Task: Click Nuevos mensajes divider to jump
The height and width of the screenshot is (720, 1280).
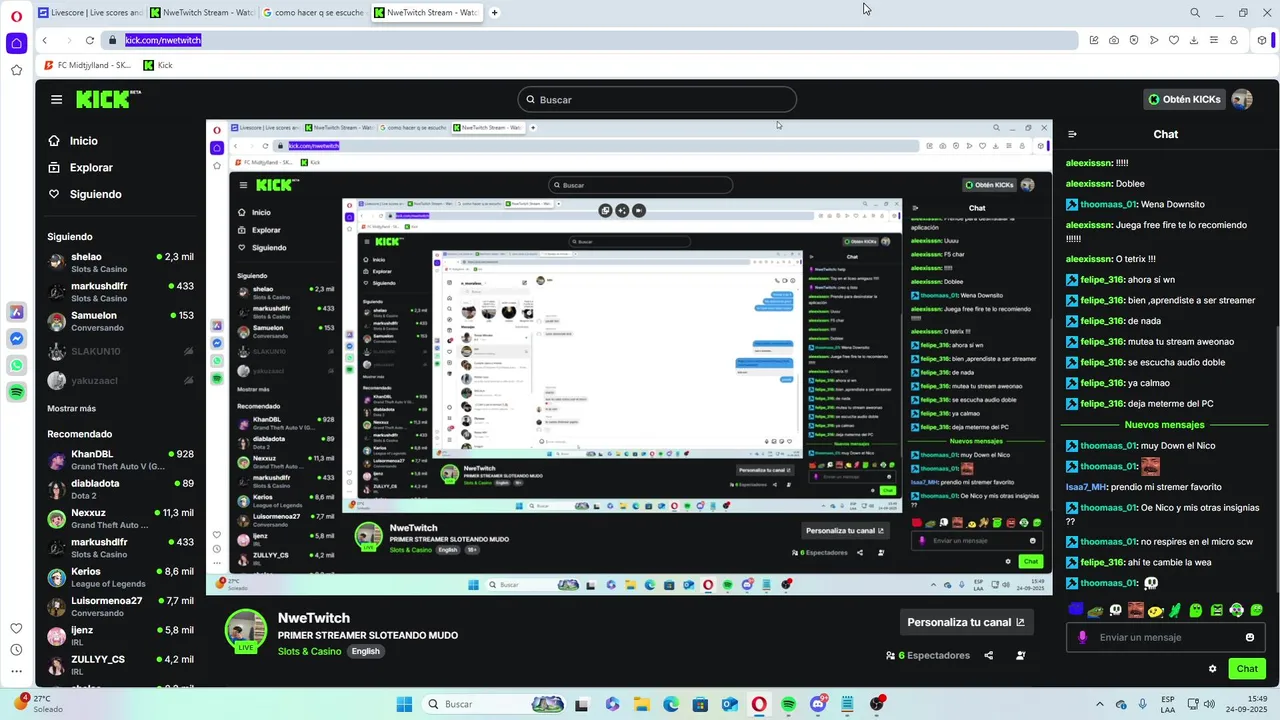Action: (x=1164, y=425)
